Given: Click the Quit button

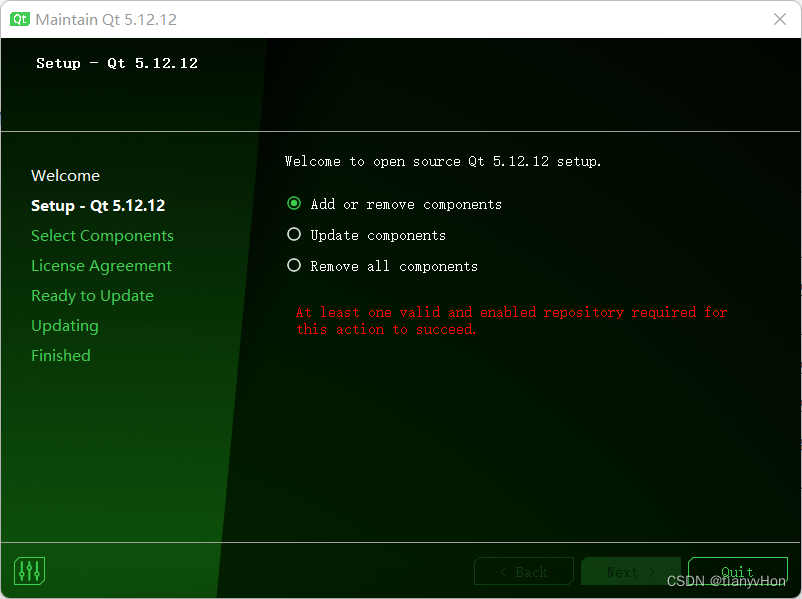Looking at the screenshot, I should (738, 571).
